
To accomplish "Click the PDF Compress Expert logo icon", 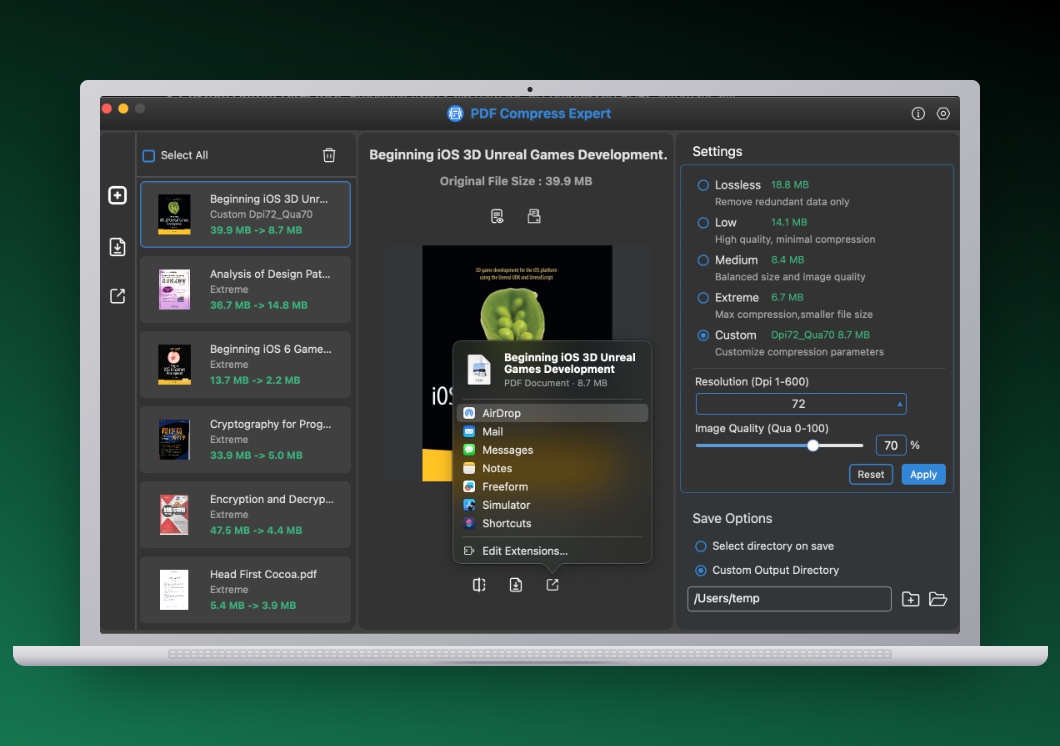I will tap(455, 114).
